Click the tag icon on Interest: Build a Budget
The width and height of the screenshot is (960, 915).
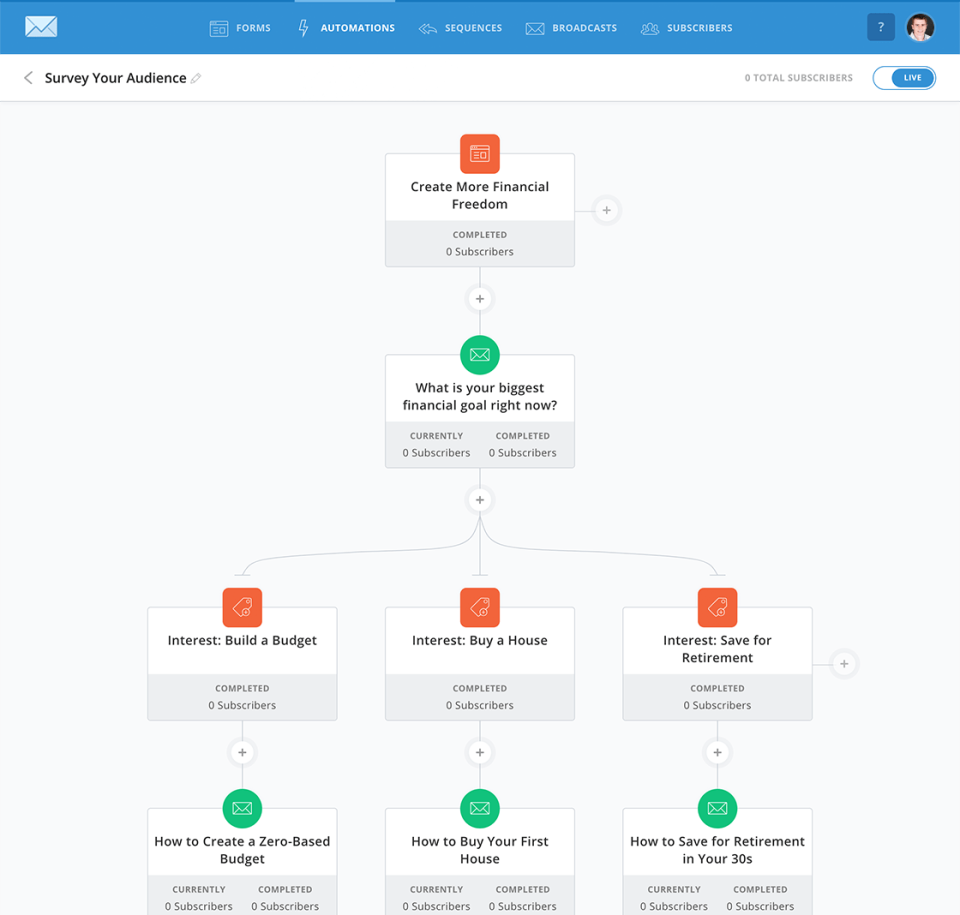coord(241,607)
